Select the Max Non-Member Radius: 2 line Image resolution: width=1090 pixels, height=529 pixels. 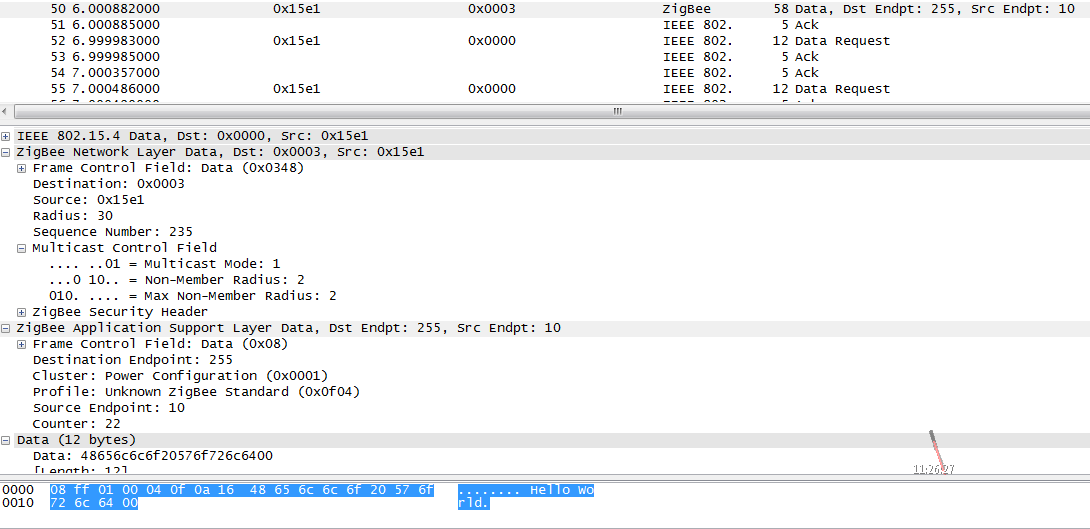pyautogui.click(x=193, y=296)
